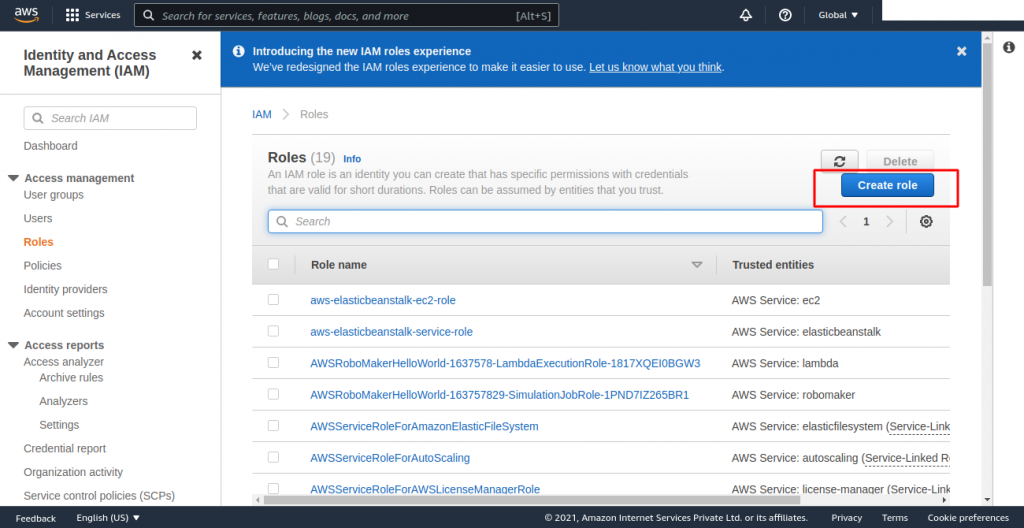Open Policies in sidebar

(x=42, y=265)
